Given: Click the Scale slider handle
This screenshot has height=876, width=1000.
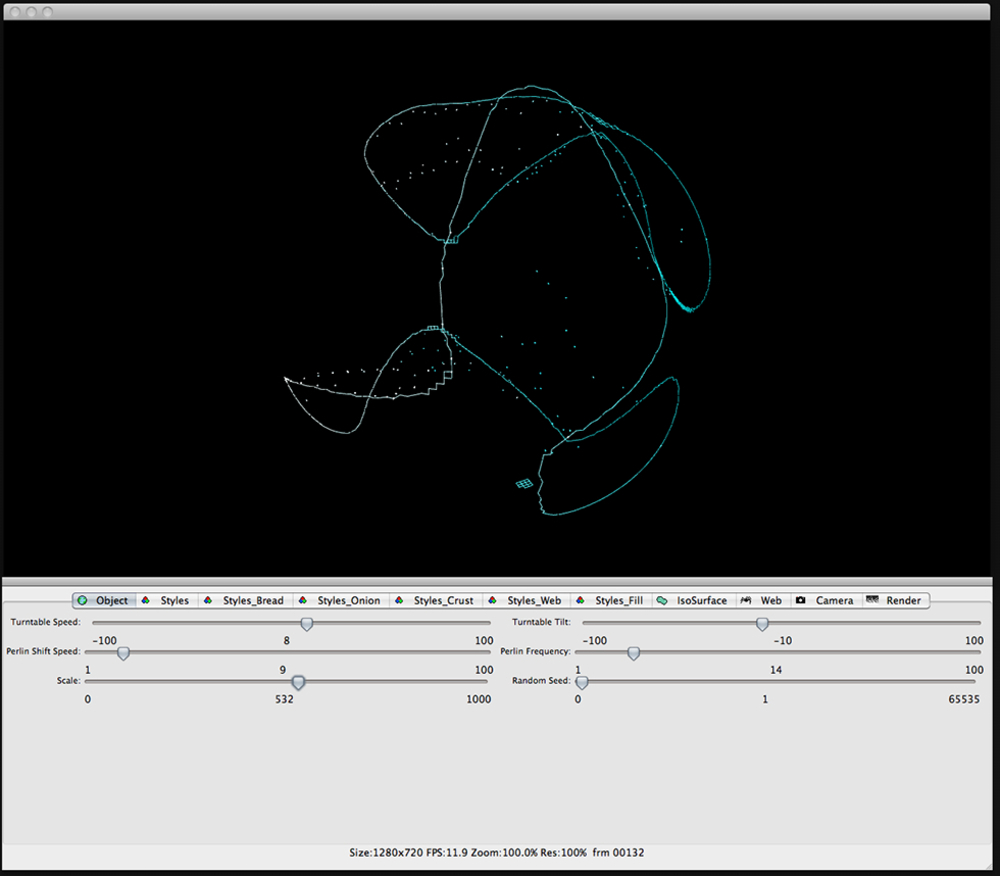Looking at the screenshot, I should [298, 682].
